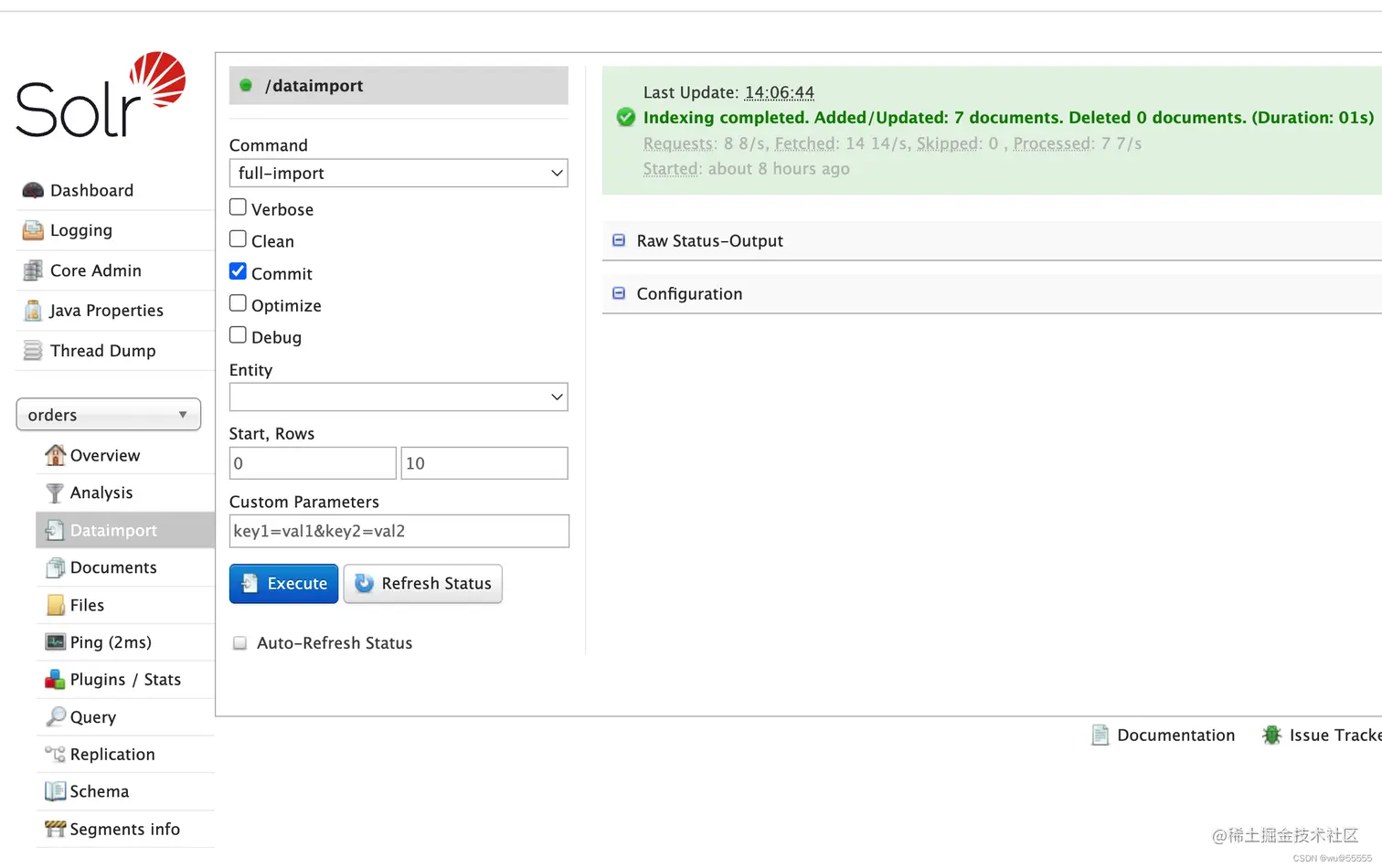Open the Command full-import dropdown
1382x868 pixels.
point(399,174)
